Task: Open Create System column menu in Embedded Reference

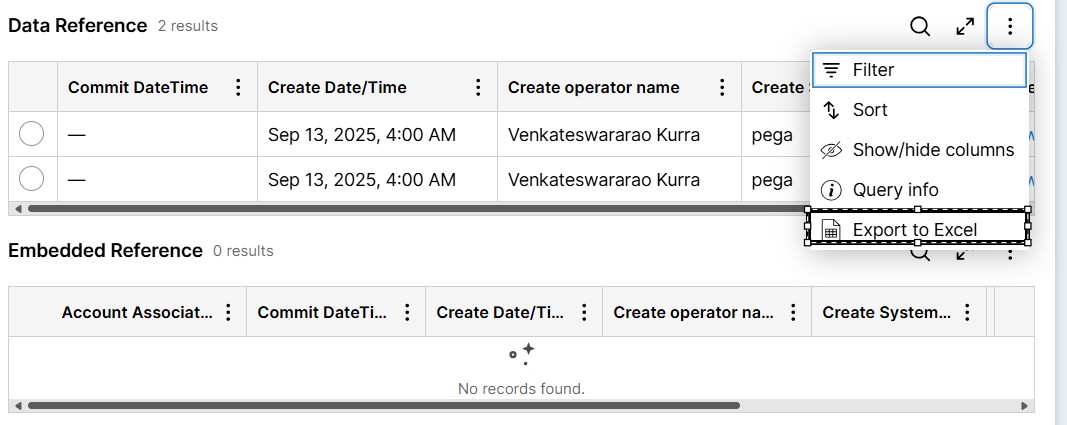Action: (x=967, y=313)
